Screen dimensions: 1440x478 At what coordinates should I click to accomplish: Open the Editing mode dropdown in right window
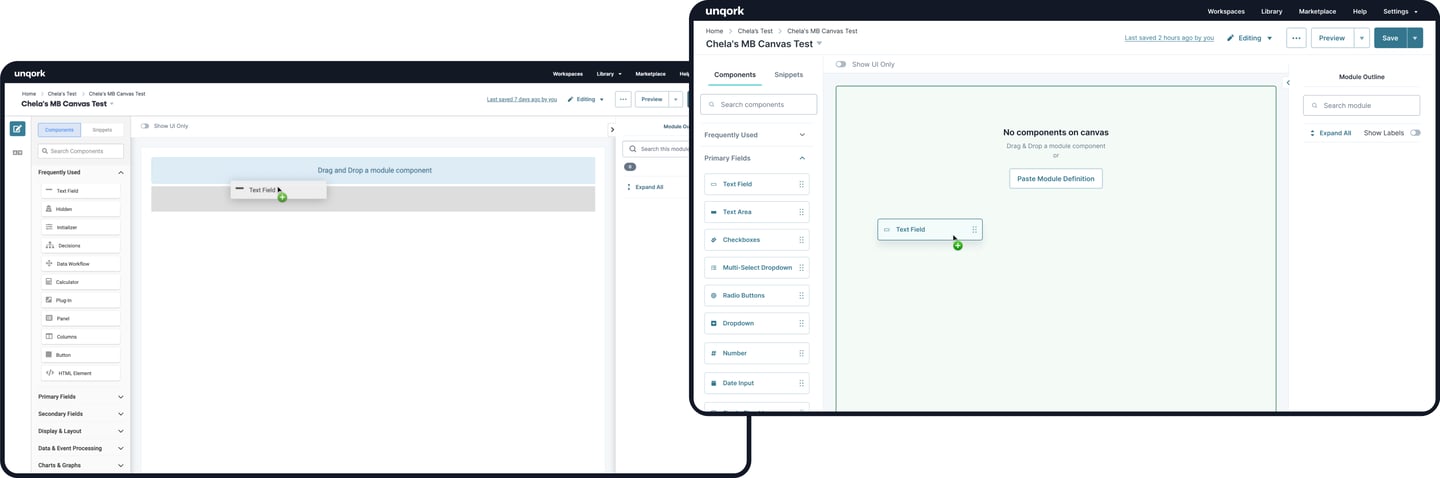point(1250,38)
